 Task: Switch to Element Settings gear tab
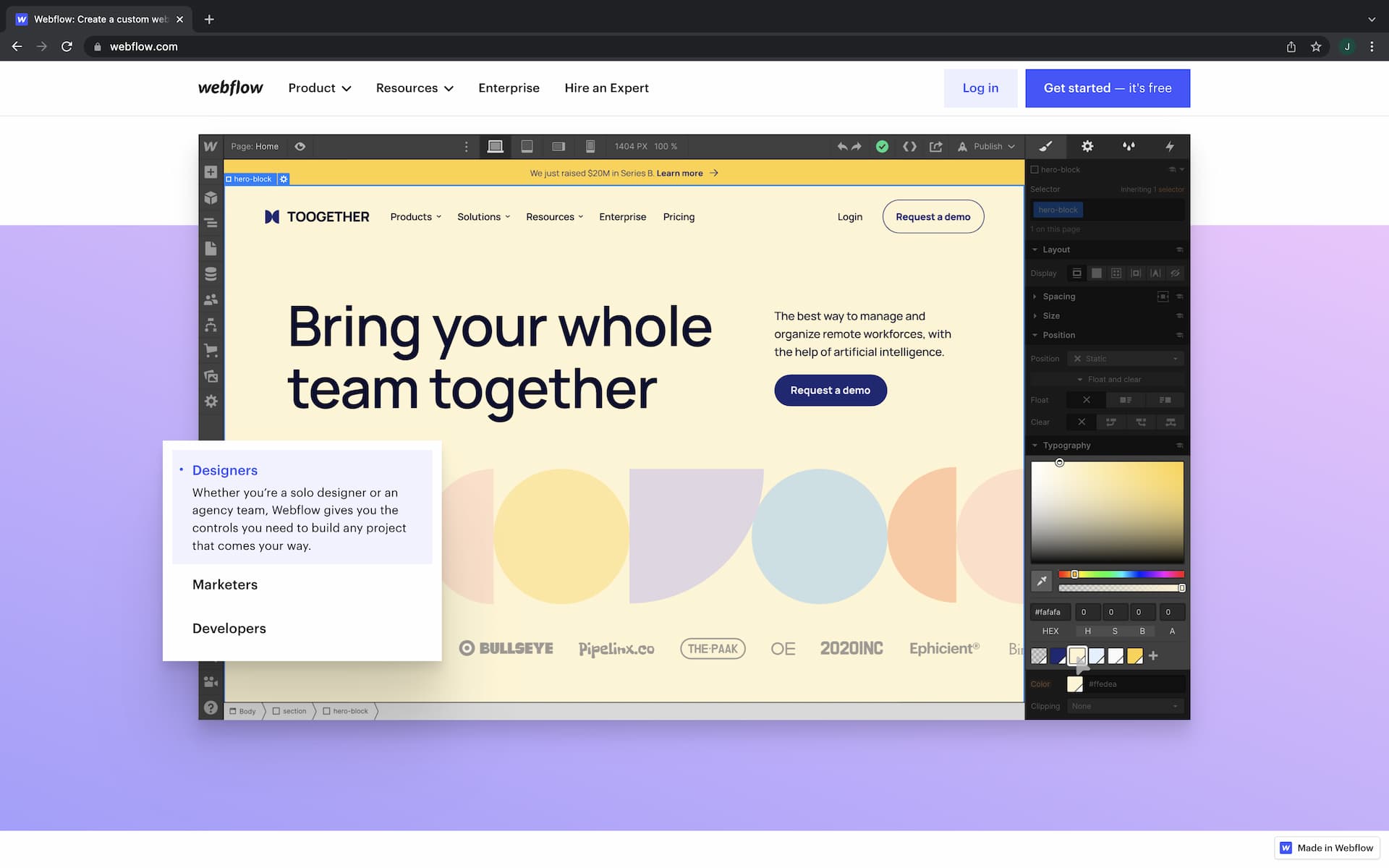(1087, 146)
